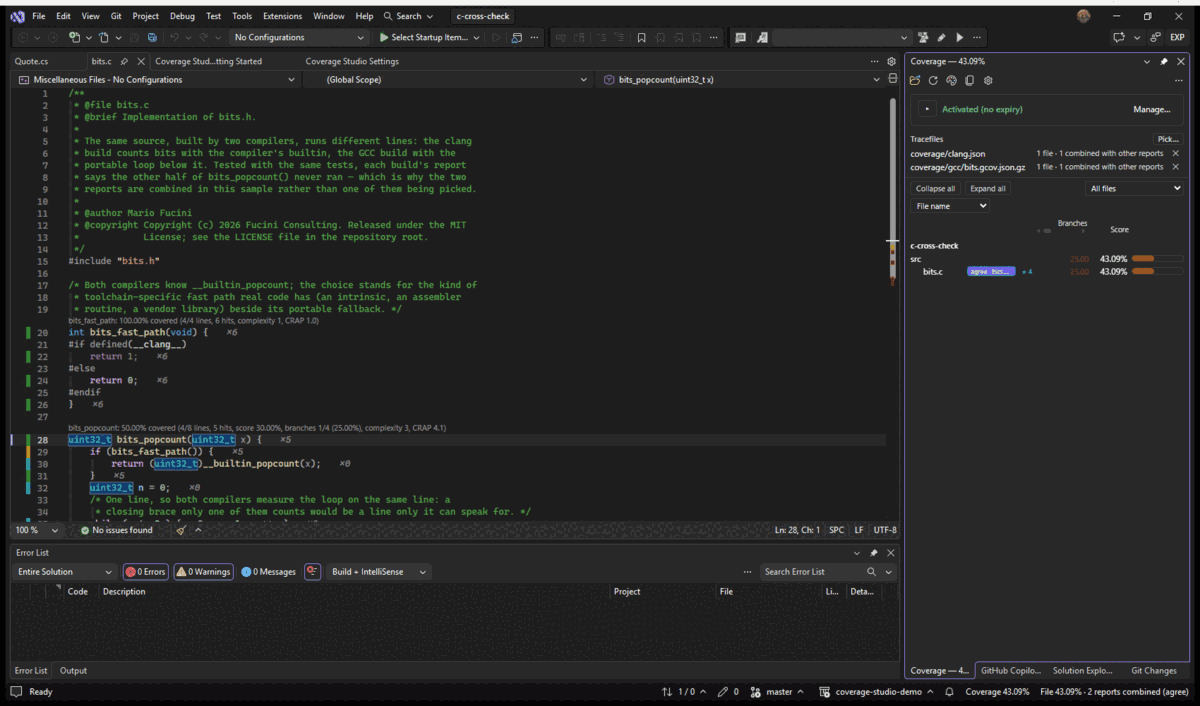Toggle the 0 Warnings filter
This screenshot has height=706, width=1200.
pyautogui.click(x=203, y=572)
